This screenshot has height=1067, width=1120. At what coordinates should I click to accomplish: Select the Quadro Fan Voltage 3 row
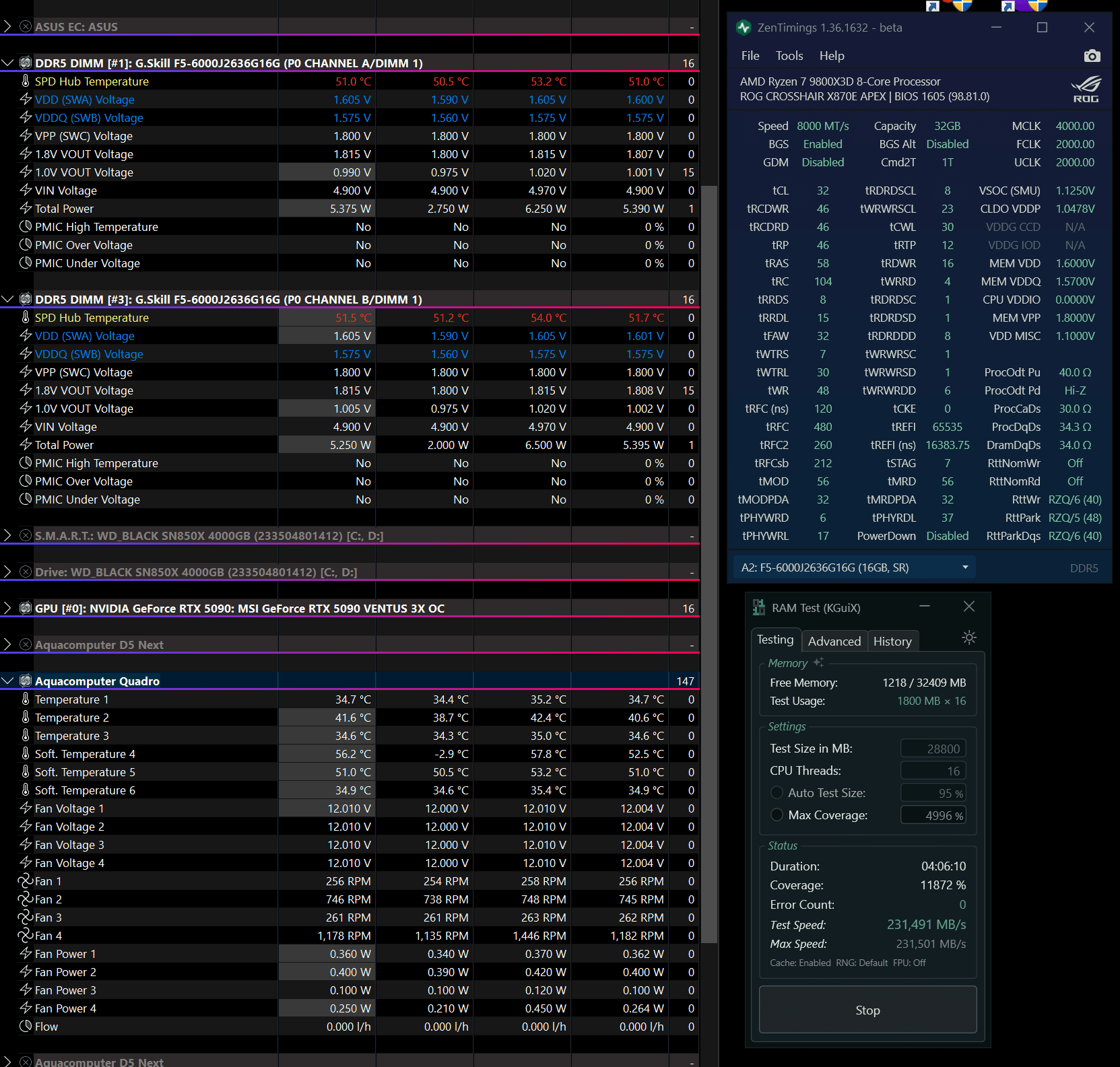tap(349, 845)
